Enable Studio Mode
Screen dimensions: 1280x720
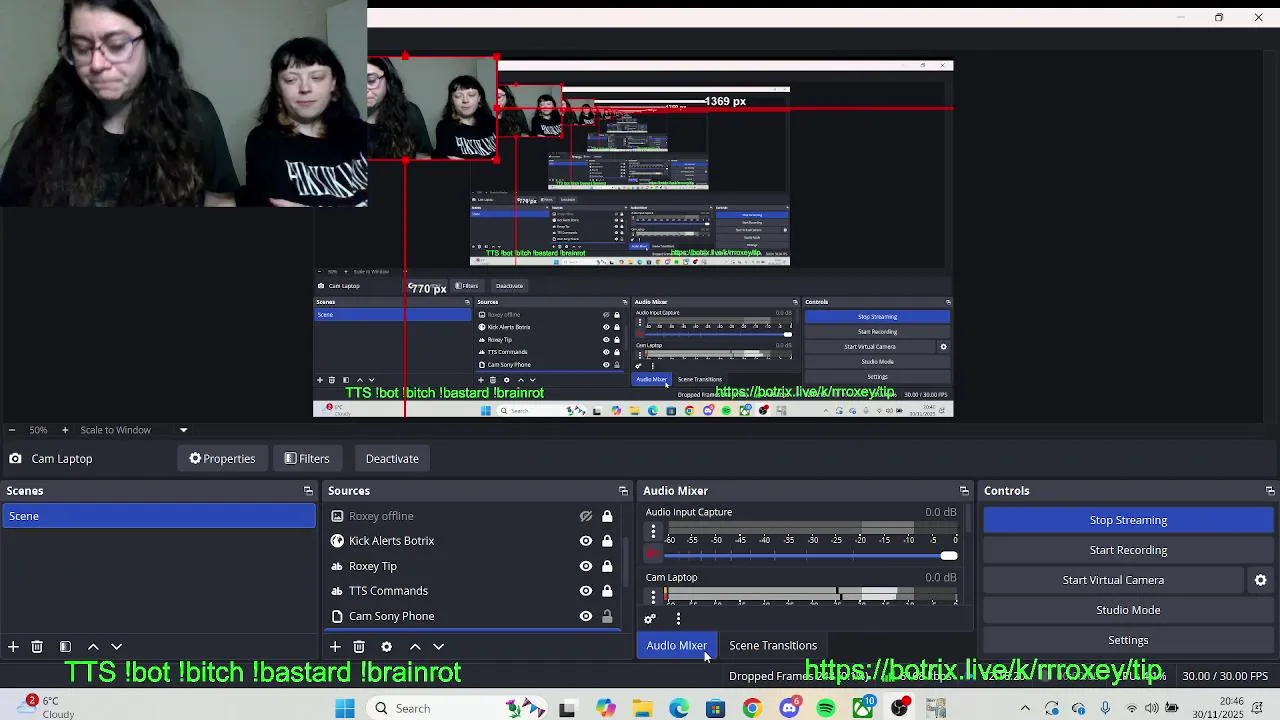click(x=1128, y=610)
